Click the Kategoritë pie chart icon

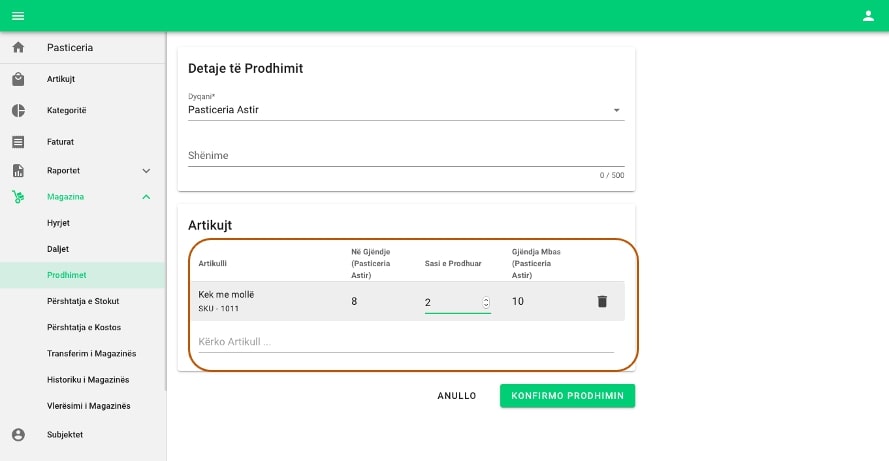18,110
